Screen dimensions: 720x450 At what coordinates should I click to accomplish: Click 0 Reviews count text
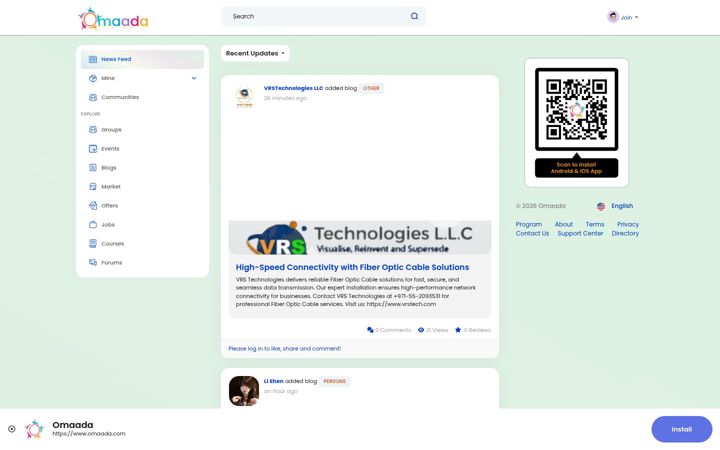[477, 330]
